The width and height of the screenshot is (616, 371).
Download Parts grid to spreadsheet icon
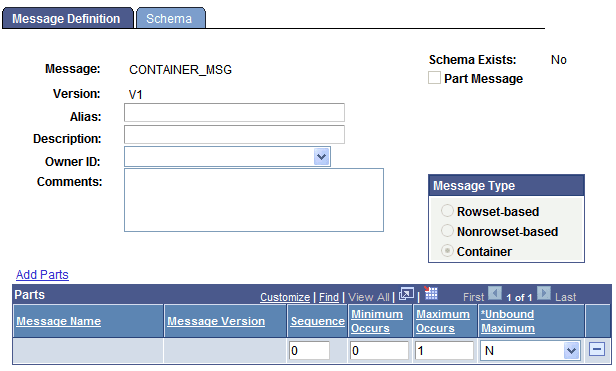[x=431, y=293]
